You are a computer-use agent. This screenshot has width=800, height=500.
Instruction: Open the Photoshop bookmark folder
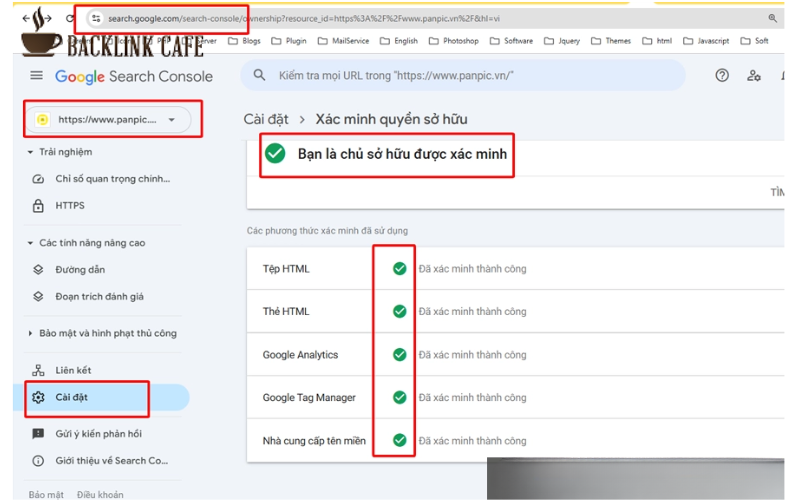tap(454, 41)
